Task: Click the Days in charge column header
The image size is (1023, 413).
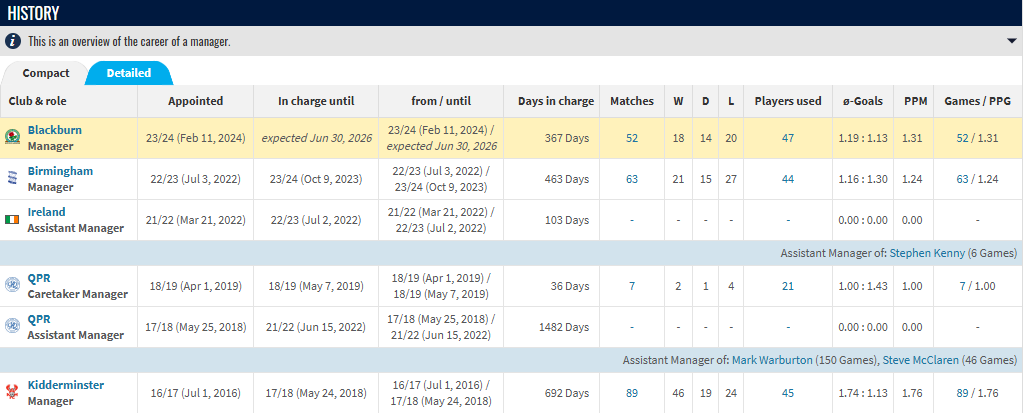Action: [556, 101]
